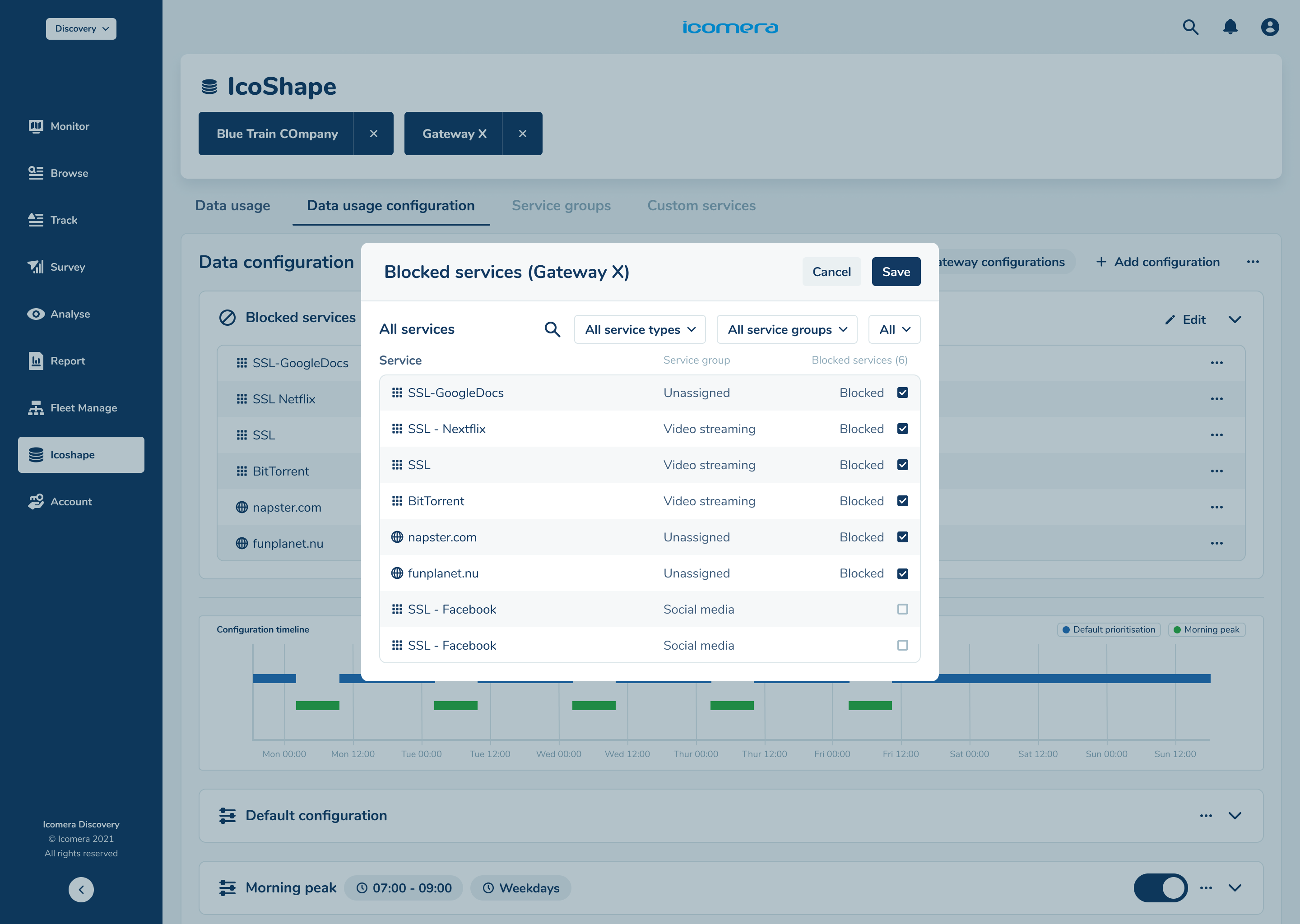Save the blocked services changes
1300x924 pixels.
click(896, 272)
